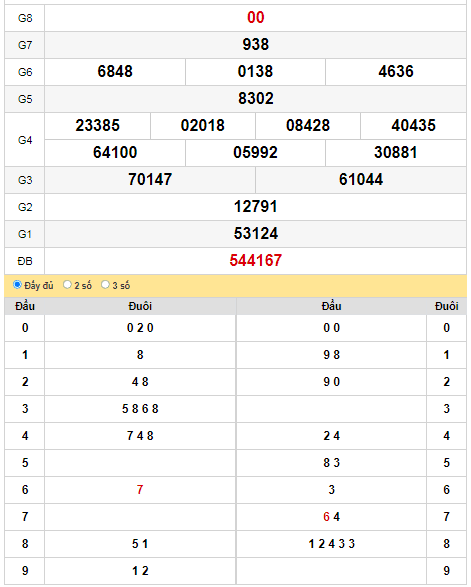The width and height of the screenshot is (471, 587).
Task: Click G3 number 61044
Action: point(361,179)
